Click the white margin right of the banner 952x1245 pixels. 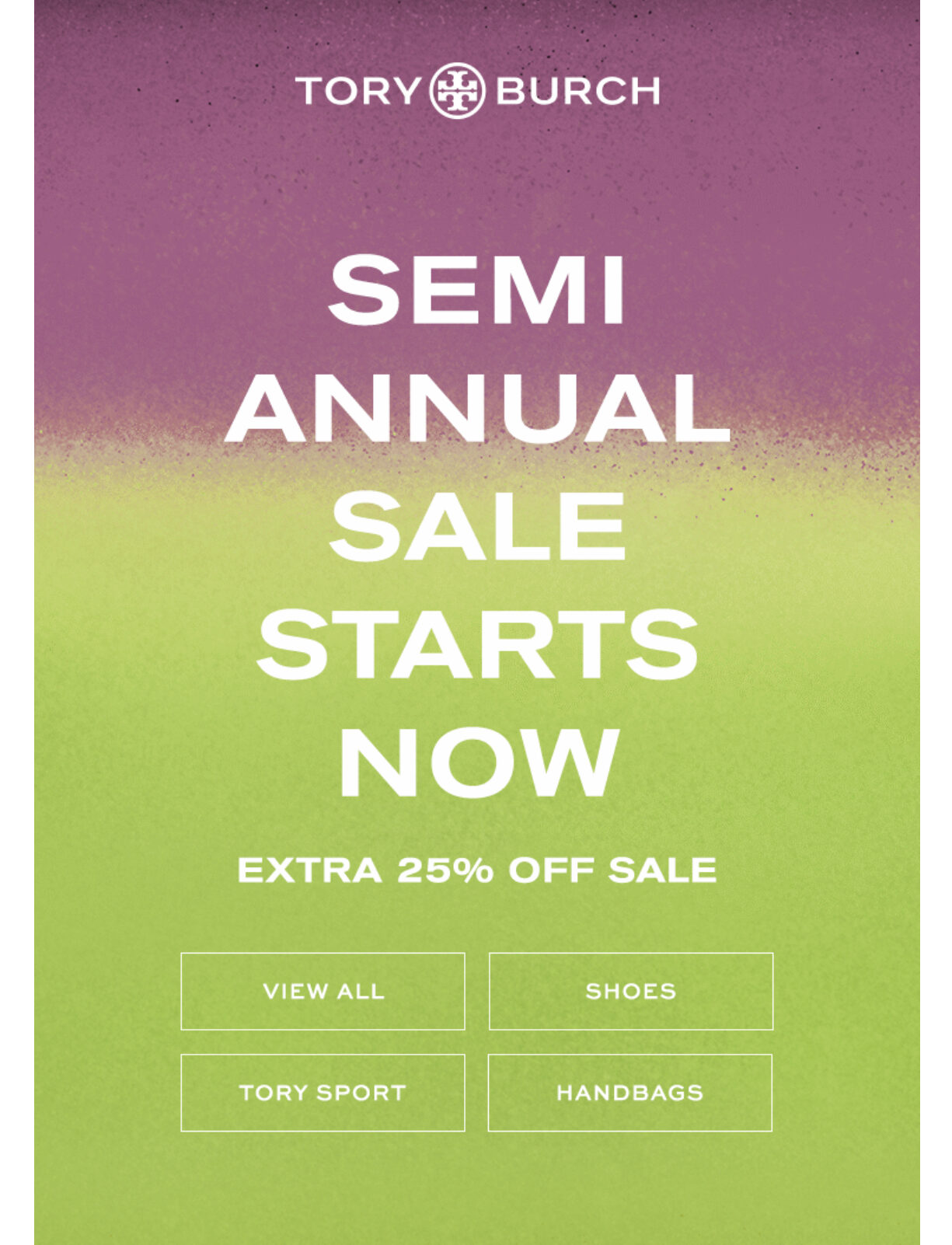point(936,622)
